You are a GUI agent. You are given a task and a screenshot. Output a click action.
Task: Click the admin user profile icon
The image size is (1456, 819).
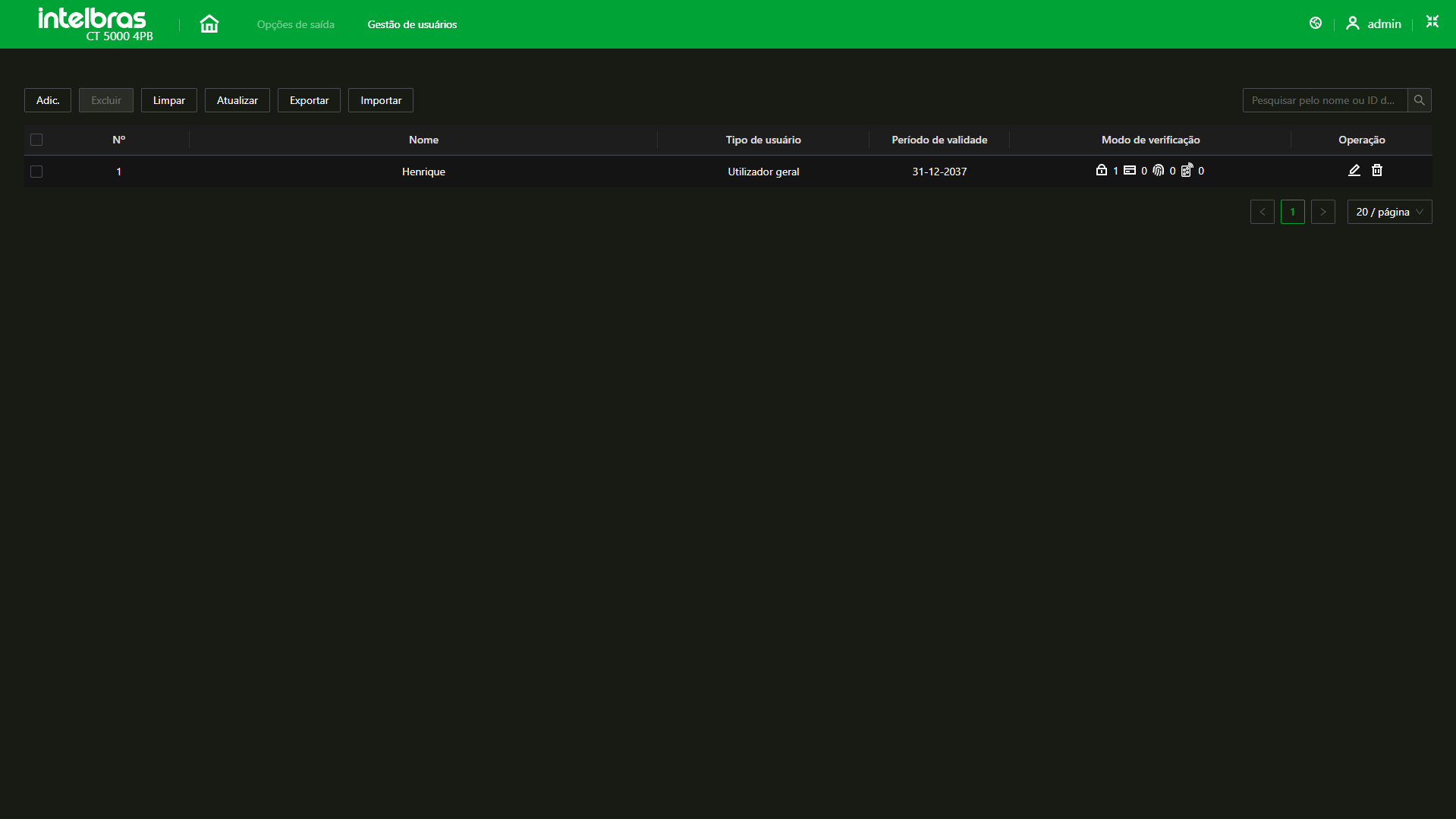[1352, 24]
